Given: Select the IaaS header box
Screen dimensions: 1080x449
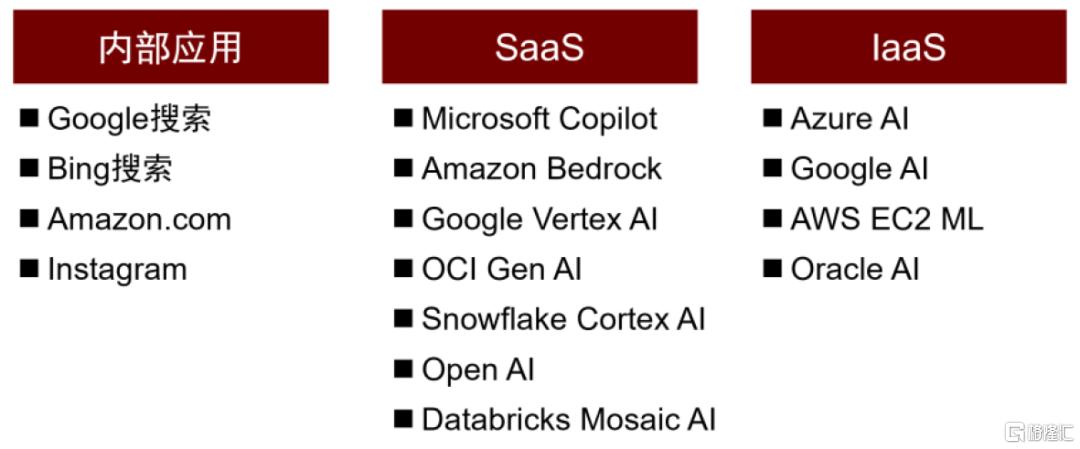Looking at the screenshot, I should click(908, 47).
